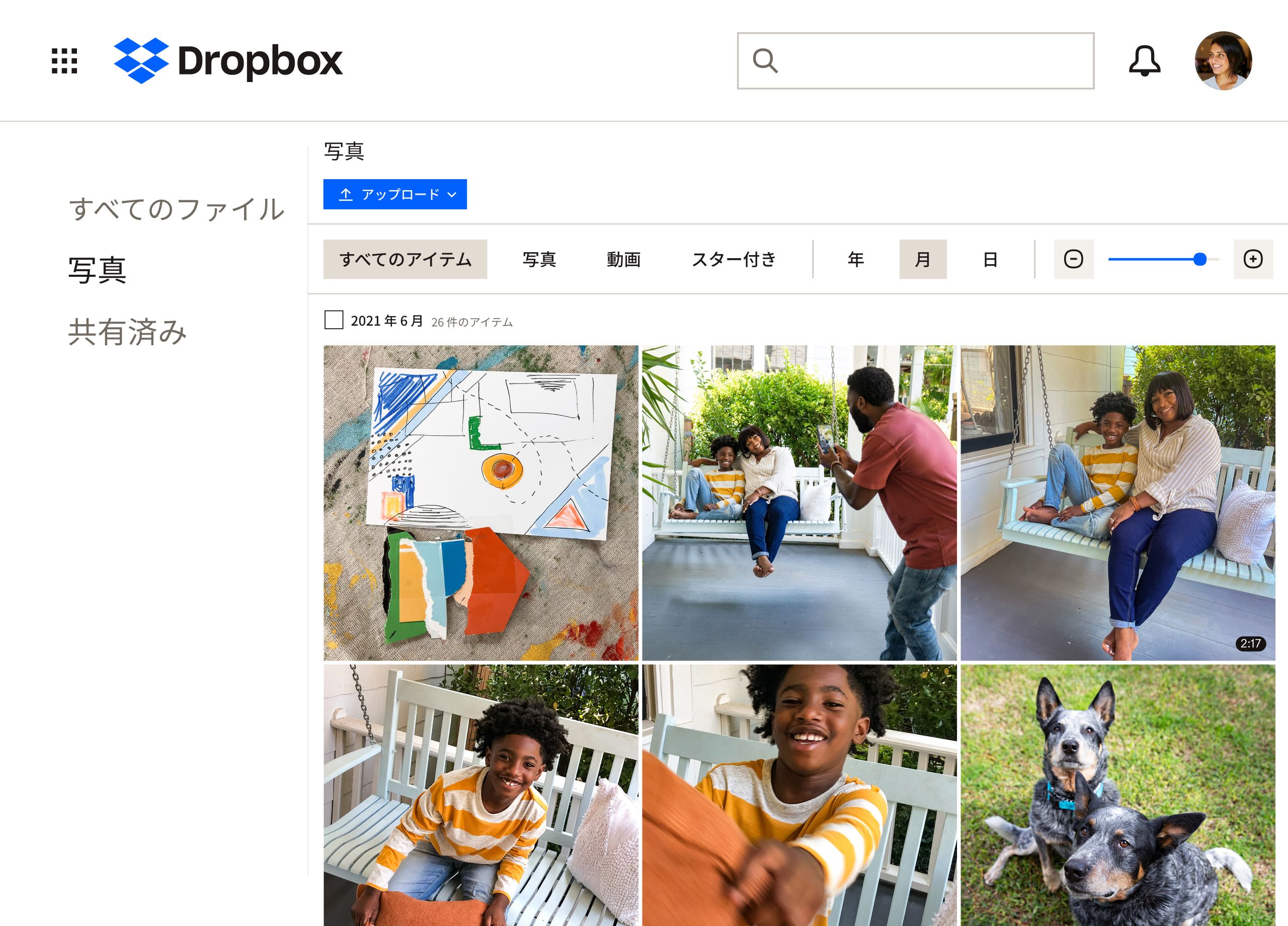The image size is (1288, 926).
Task: Select the 2021 年 6 月 checkbox
Action: [334, 320]
